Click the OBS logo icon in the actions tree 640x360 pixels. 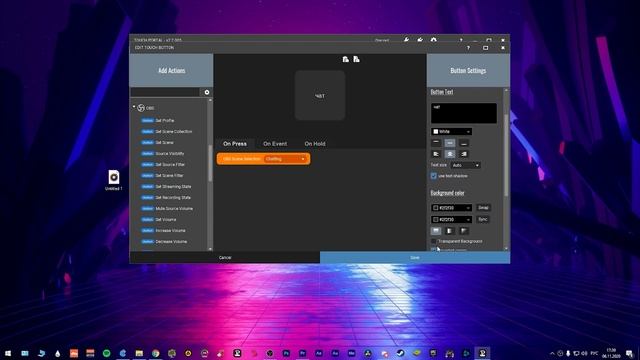click(141, 108)
